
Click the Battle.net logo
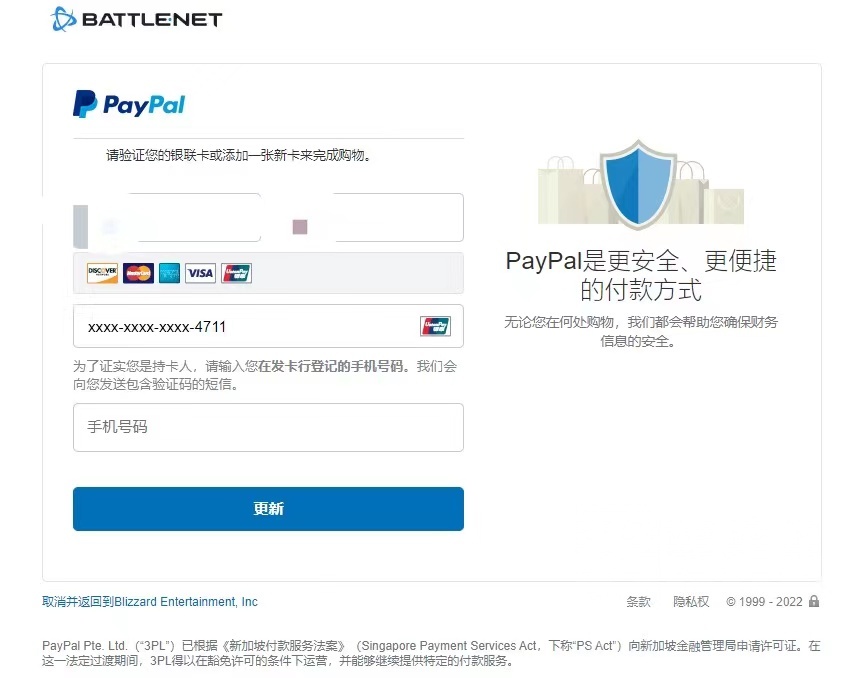(x=136, y=20)
